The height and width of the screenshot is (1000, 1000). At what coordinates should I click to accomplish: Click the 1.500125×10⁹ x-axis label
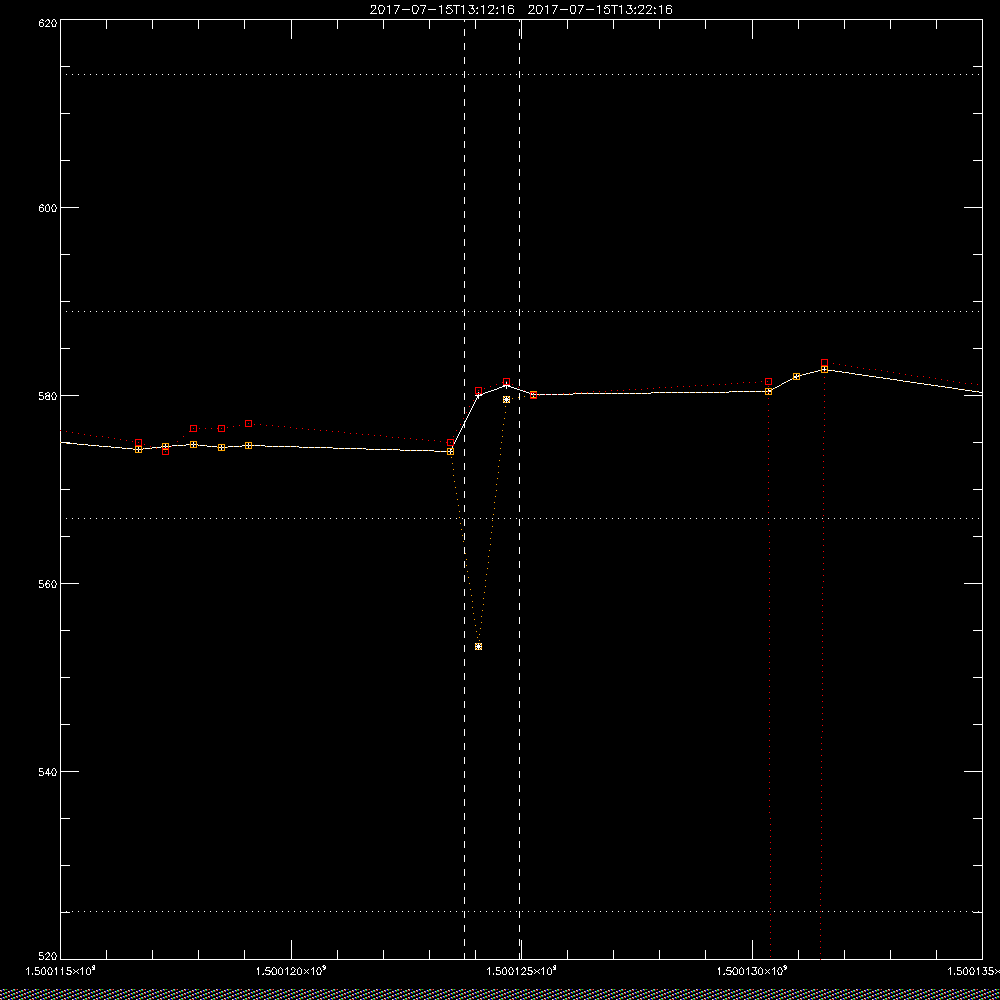click(522, 971)
